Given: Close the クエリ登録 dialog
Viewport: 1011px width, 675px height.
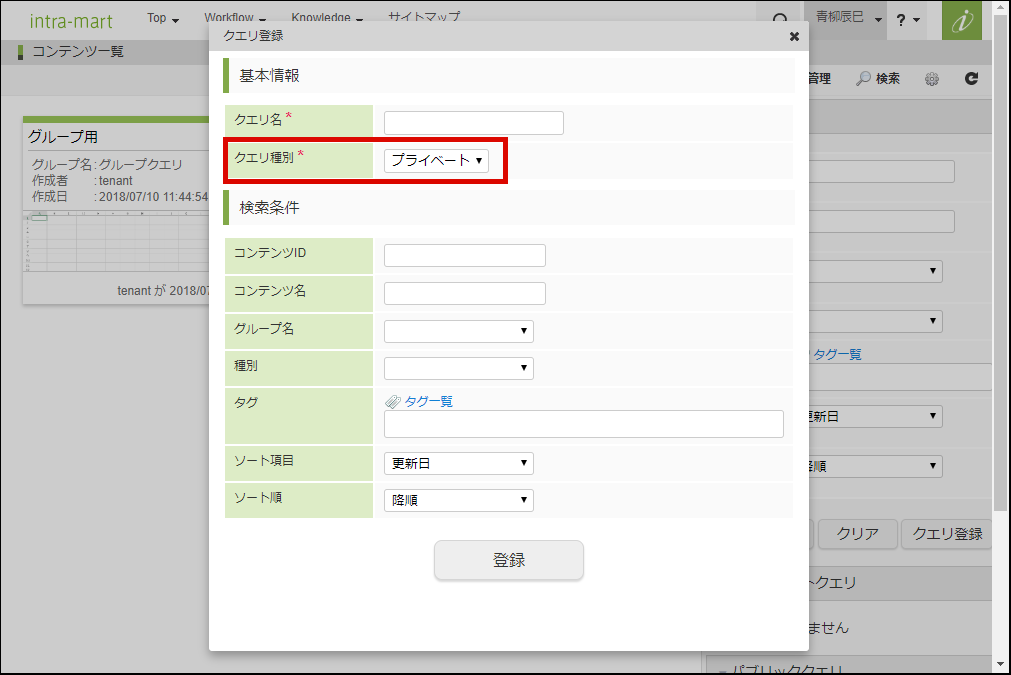Looking at the screenshot, I should [794, 36].
